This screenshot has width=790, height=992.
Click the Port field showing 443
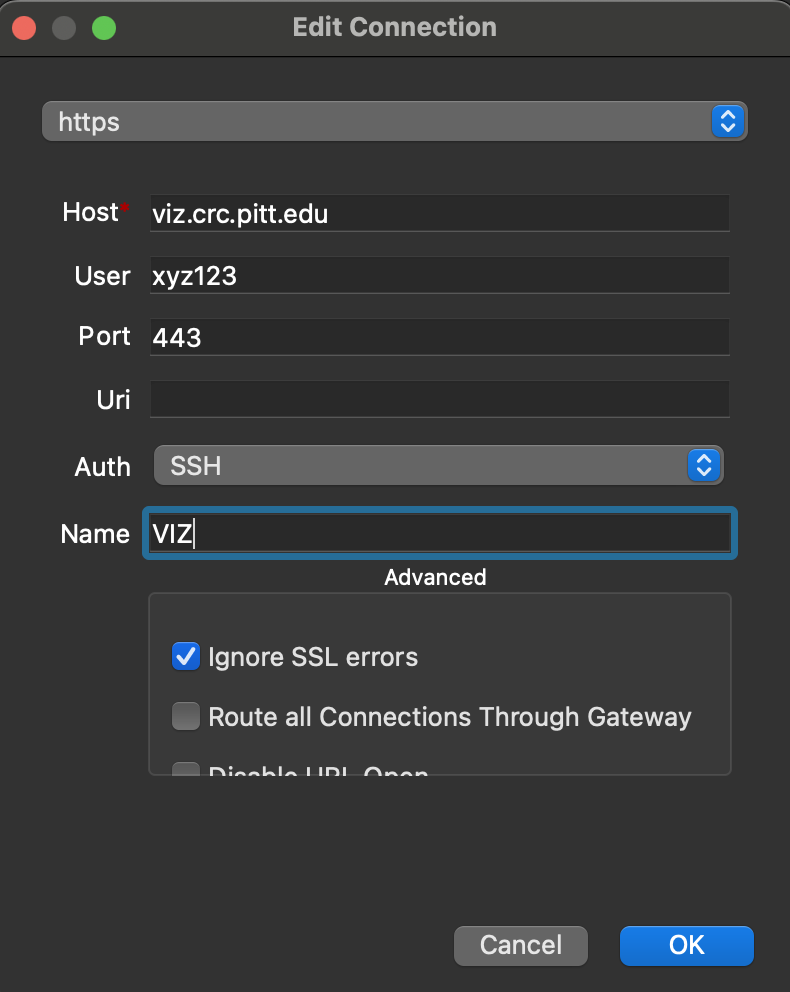440,337
